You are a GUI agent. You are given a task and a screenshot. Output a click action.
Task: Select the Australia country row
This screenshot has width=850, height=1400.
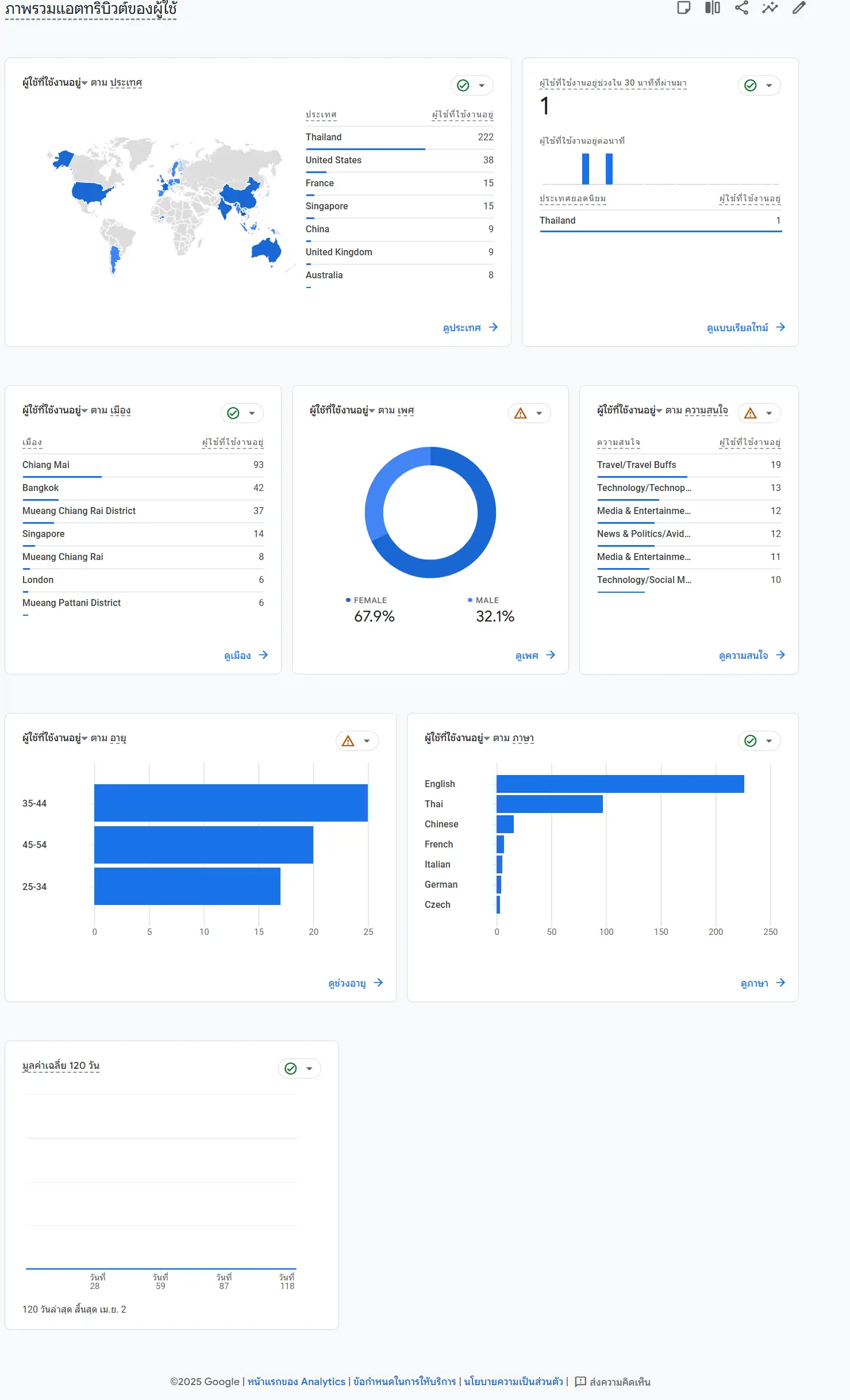399,275
